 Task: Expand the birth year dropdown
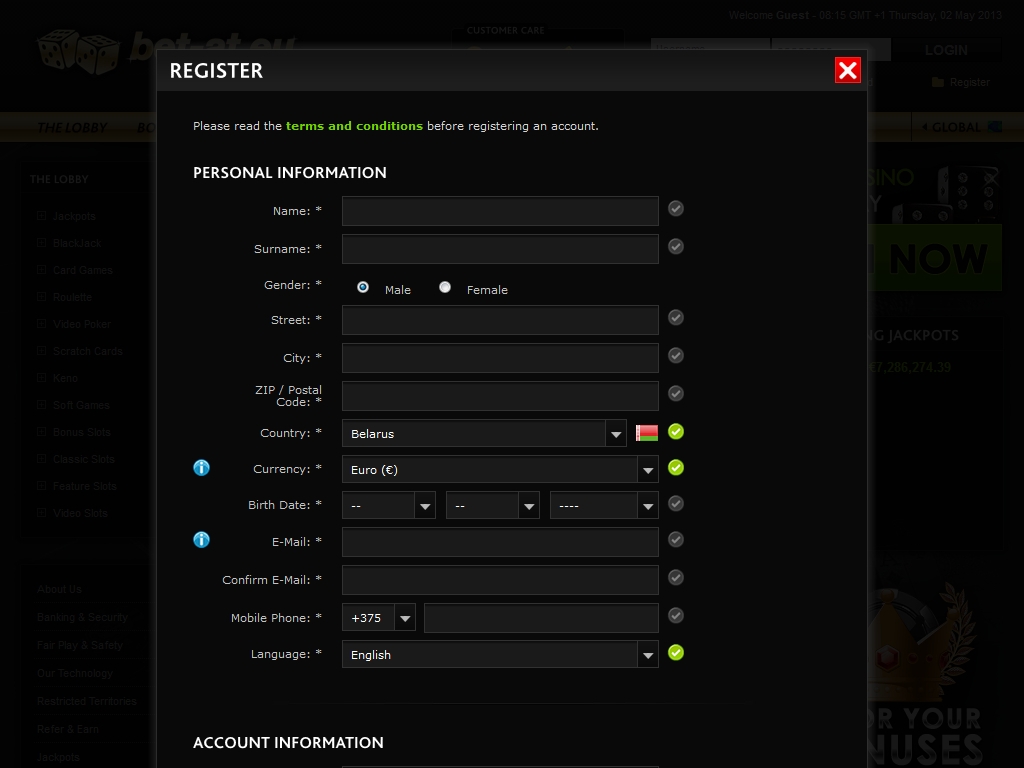(603, 506)
